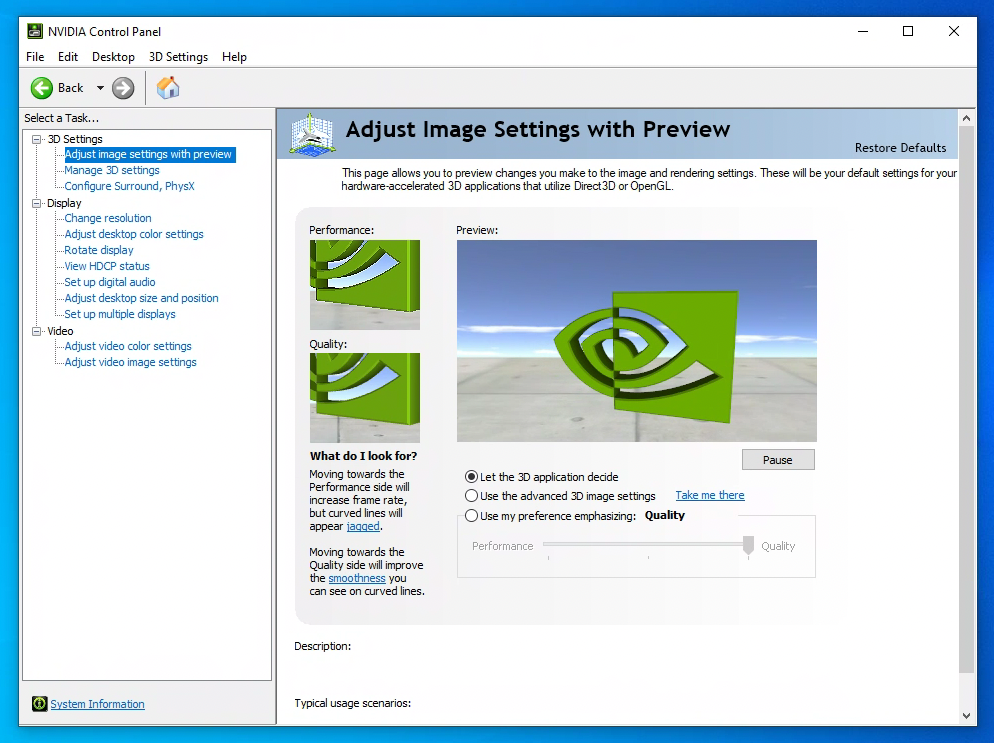Click the jagged glossary link
This screenshot has width=994, height=743.
(x=363, y=526)
